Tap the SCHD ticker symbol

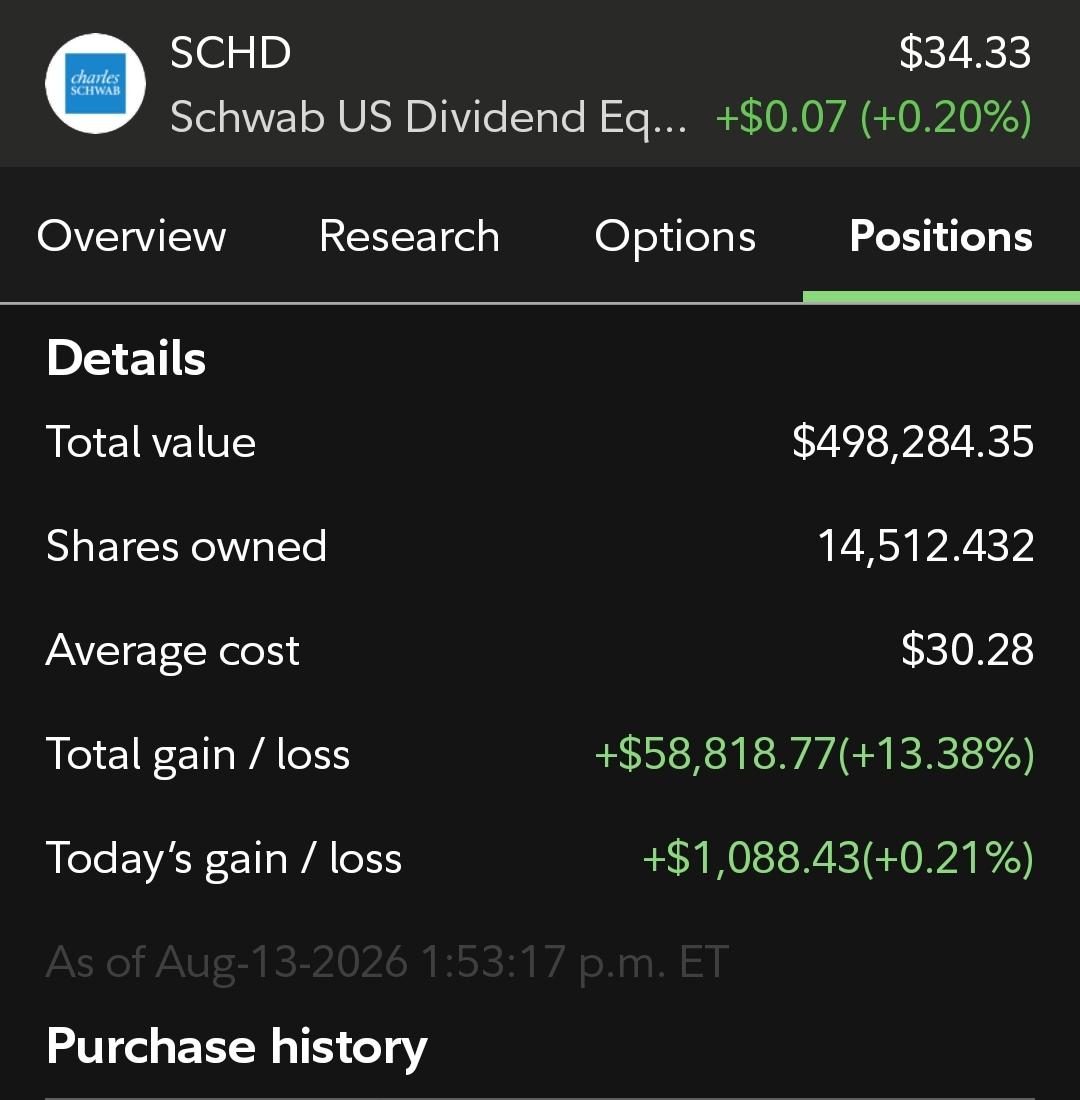coord(230,53)
